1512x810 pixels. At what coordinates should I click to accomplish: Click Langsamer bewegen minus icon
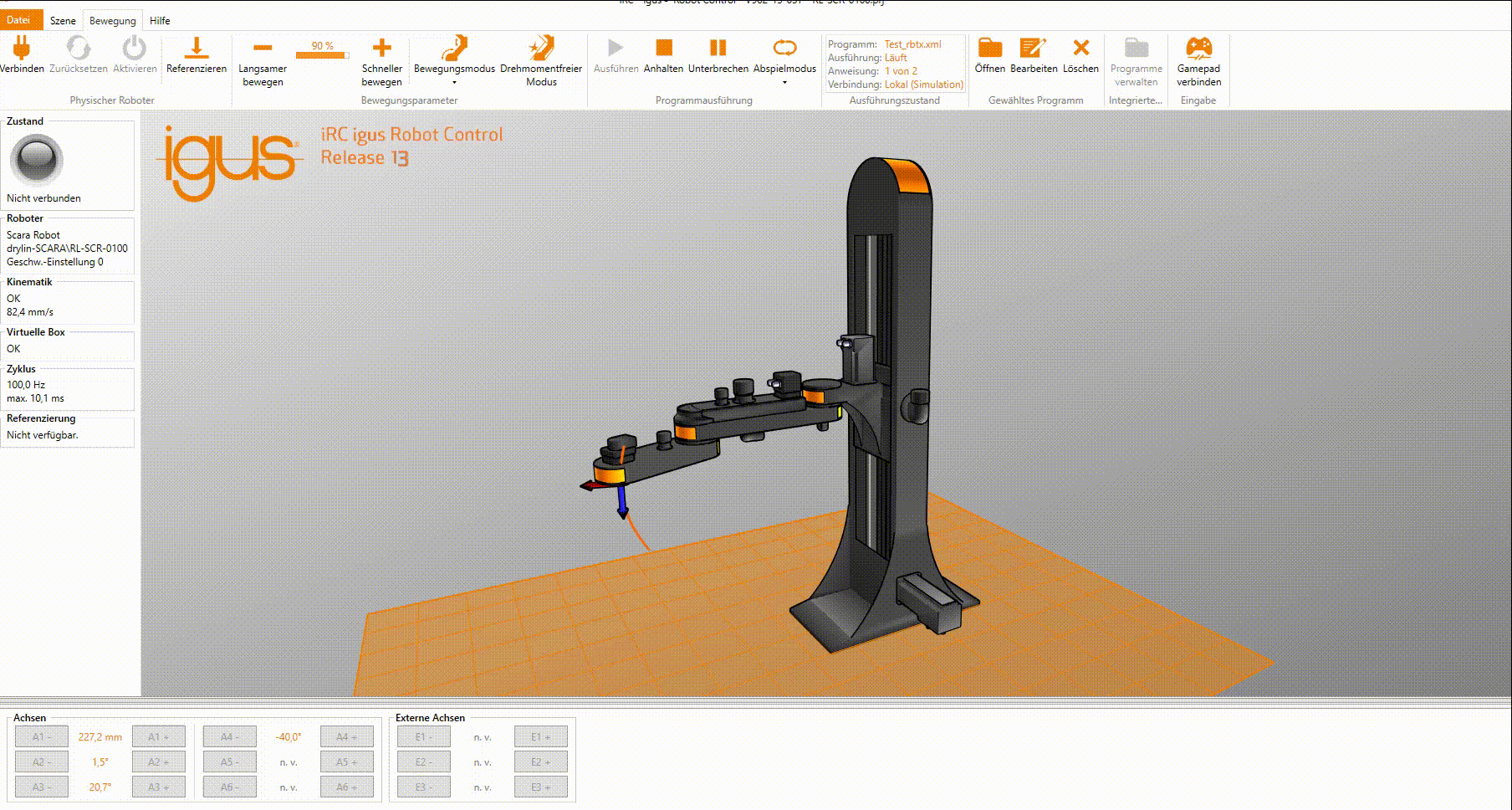coord(263,49)
